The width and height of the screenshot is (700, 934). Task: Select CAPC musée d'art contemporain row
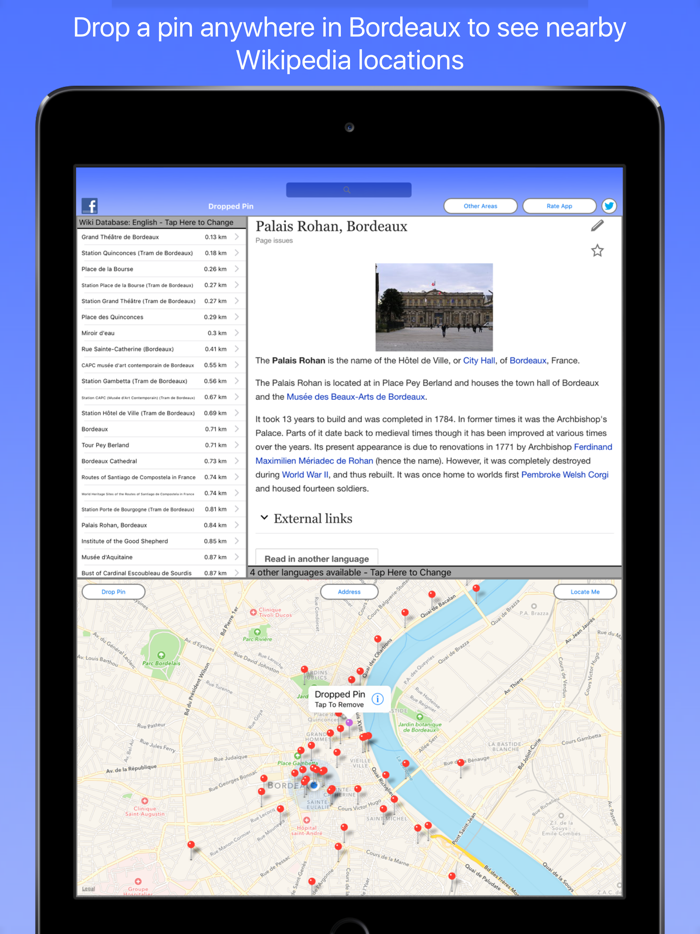tap(161, 365)
